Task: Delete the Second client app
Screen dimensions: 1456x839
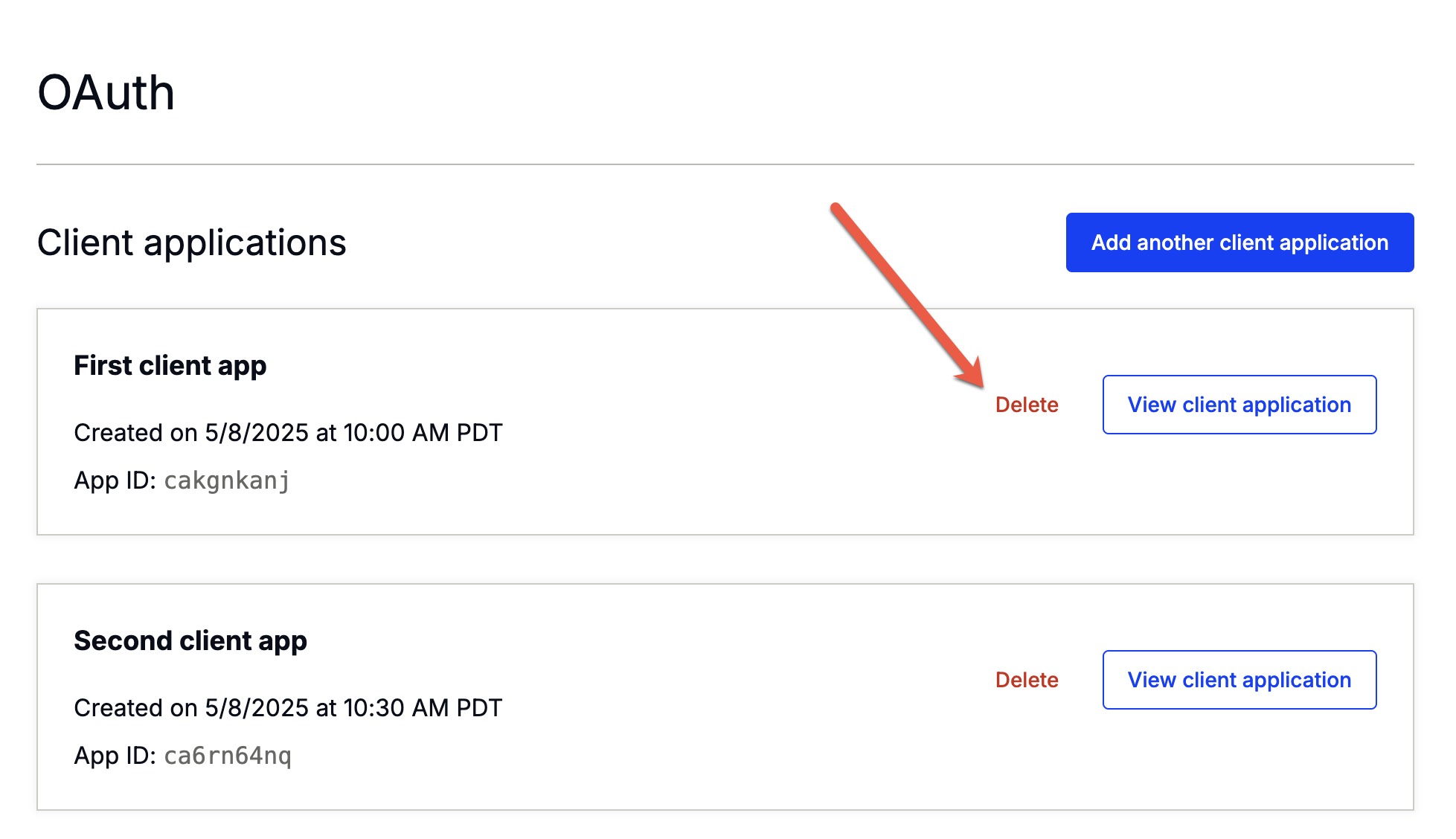Action: pyautogui.click(x=1027, y=680)
